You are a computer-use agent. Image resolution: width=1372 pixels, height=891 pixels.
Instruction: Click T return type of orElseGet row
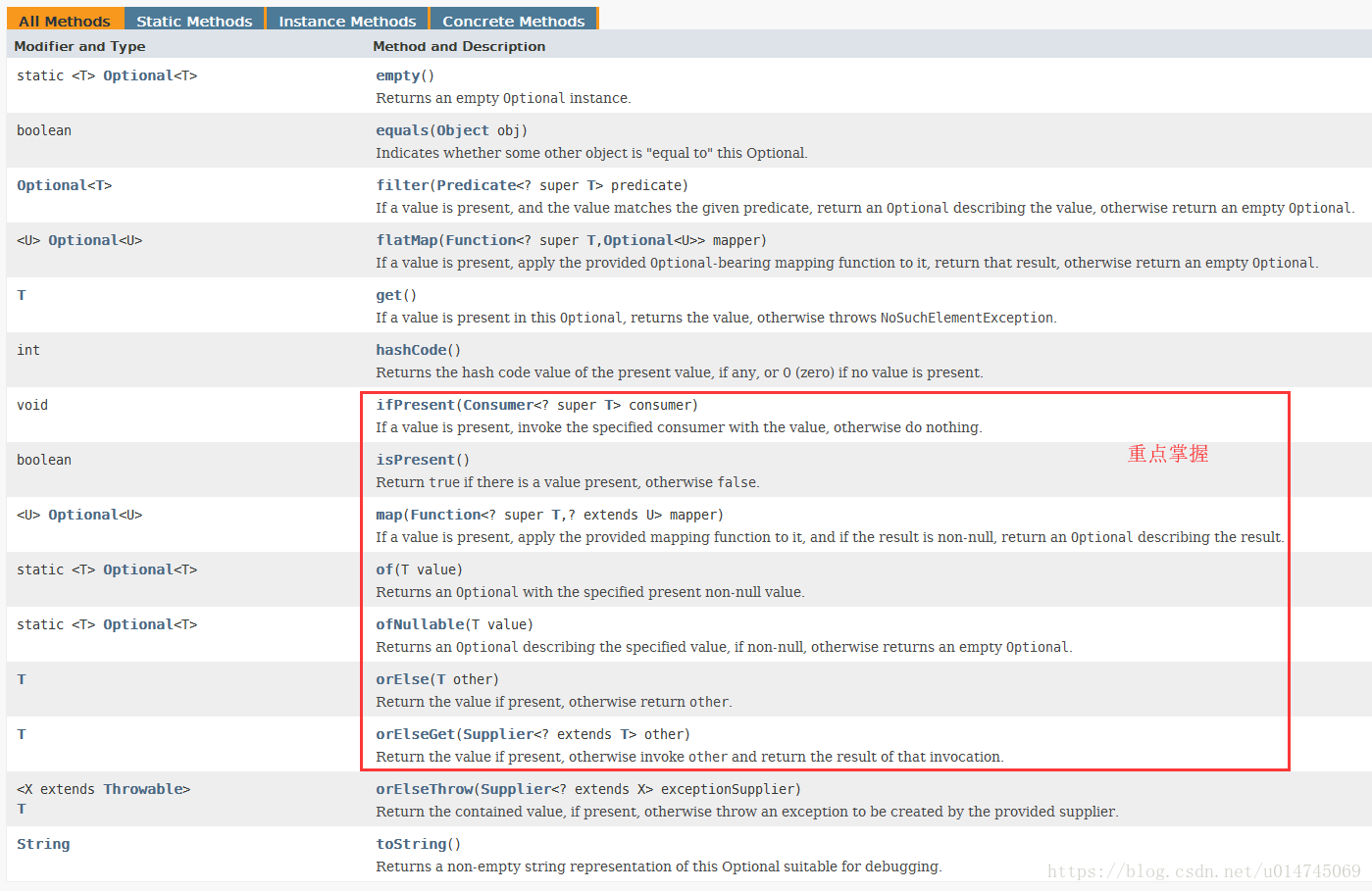[x=22, y=734]
